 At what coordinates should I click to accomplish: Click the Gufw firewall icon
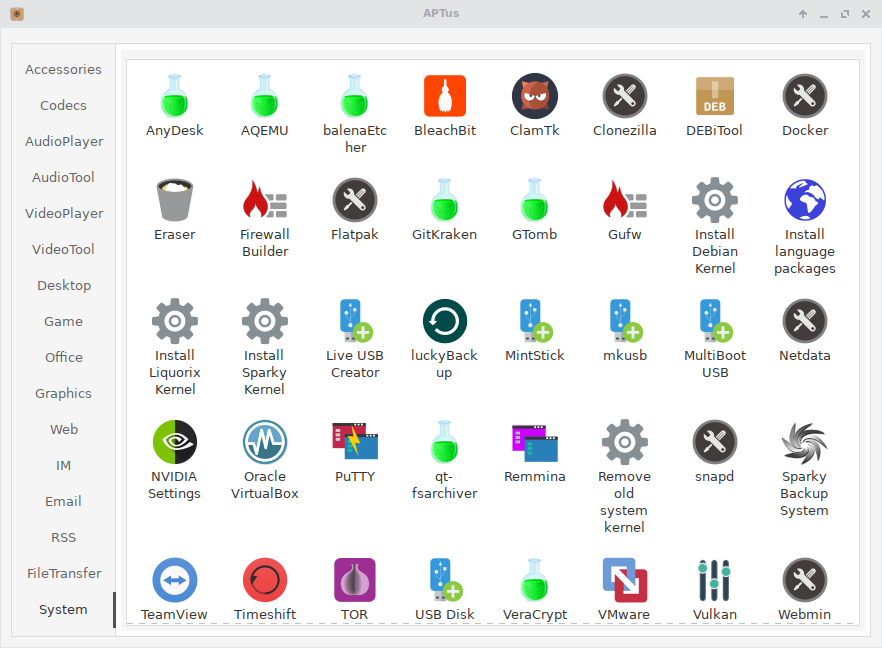625,200
